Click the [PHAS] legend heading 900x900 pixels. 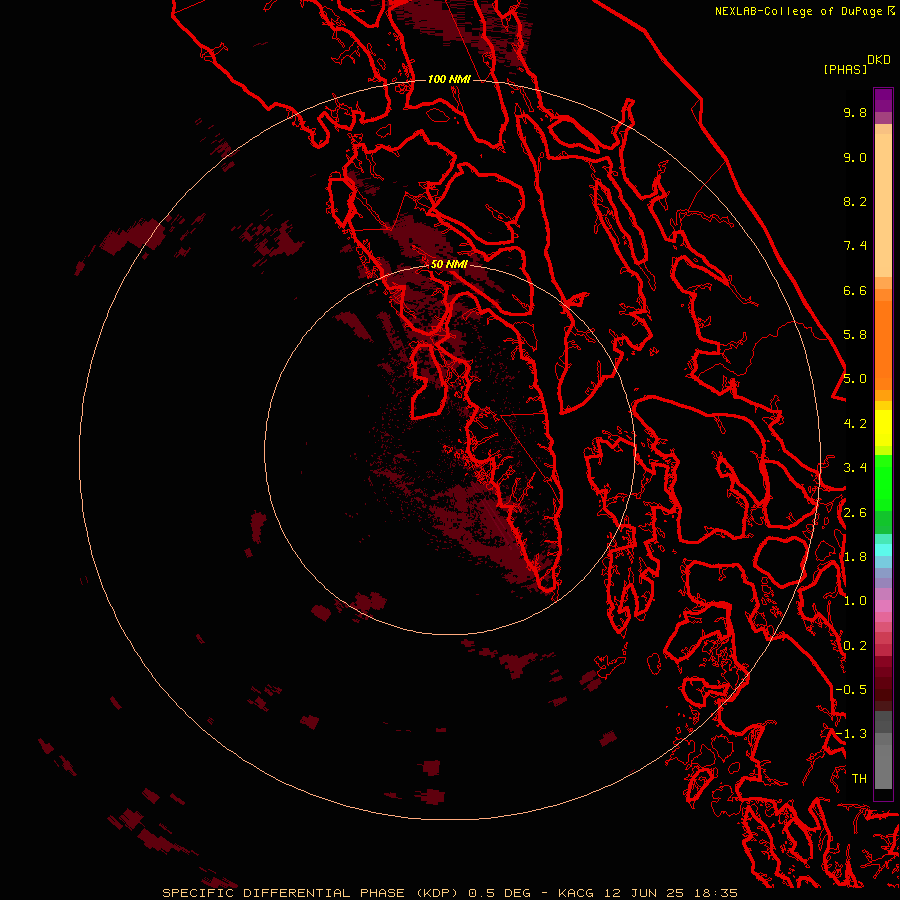coord(845,69)
